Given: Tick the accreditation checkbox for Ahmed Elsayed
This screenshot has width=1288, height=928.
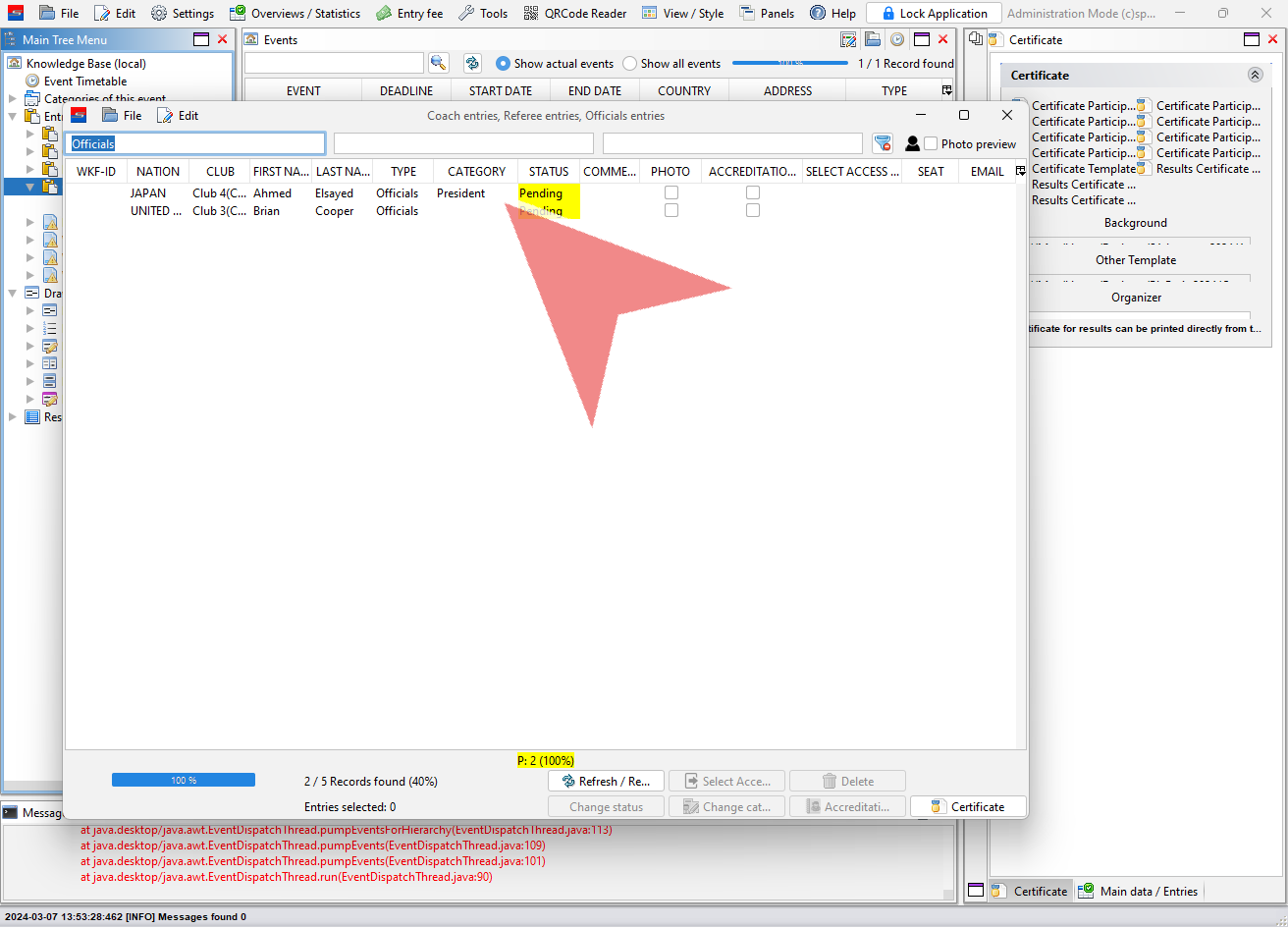Looking at the screenshot, I should coord(753,193).
